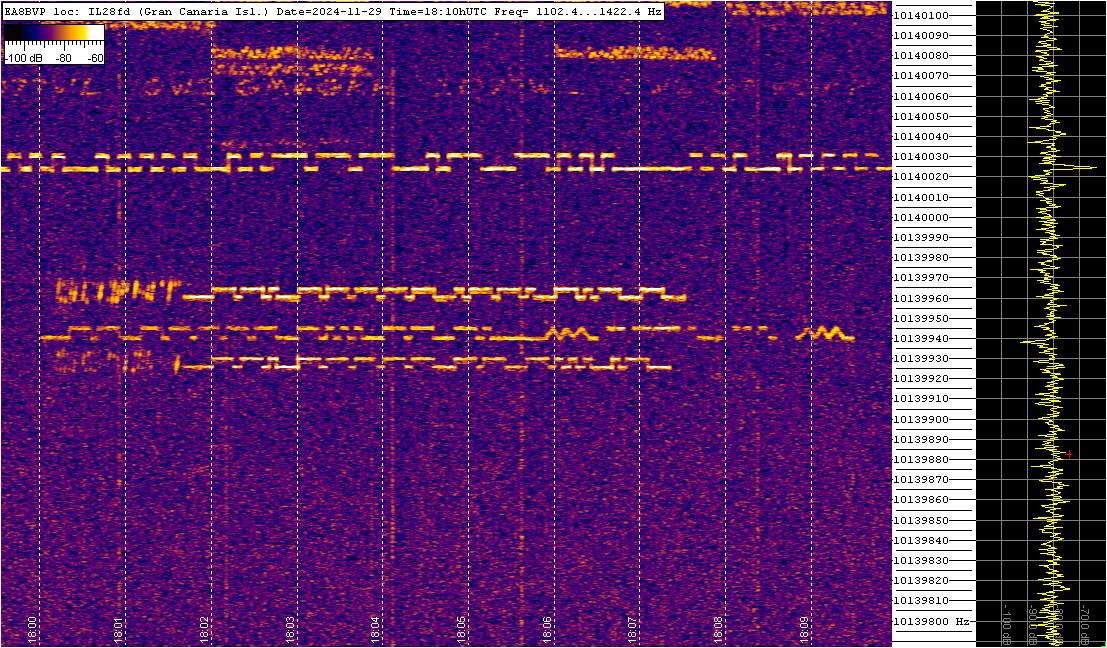Click the 10139930 frequency label
Screen dimensions: 1107x648
tap(921, 359)
